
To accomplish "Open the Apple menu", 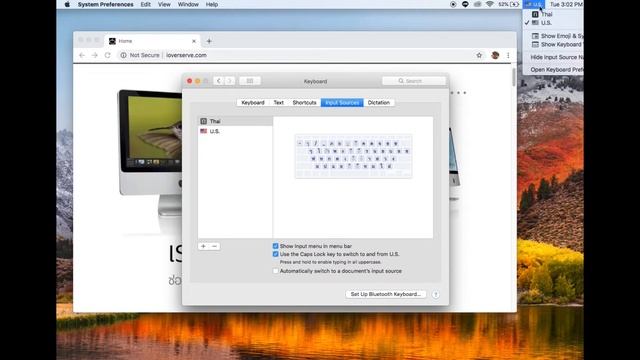I will [67, 4].
